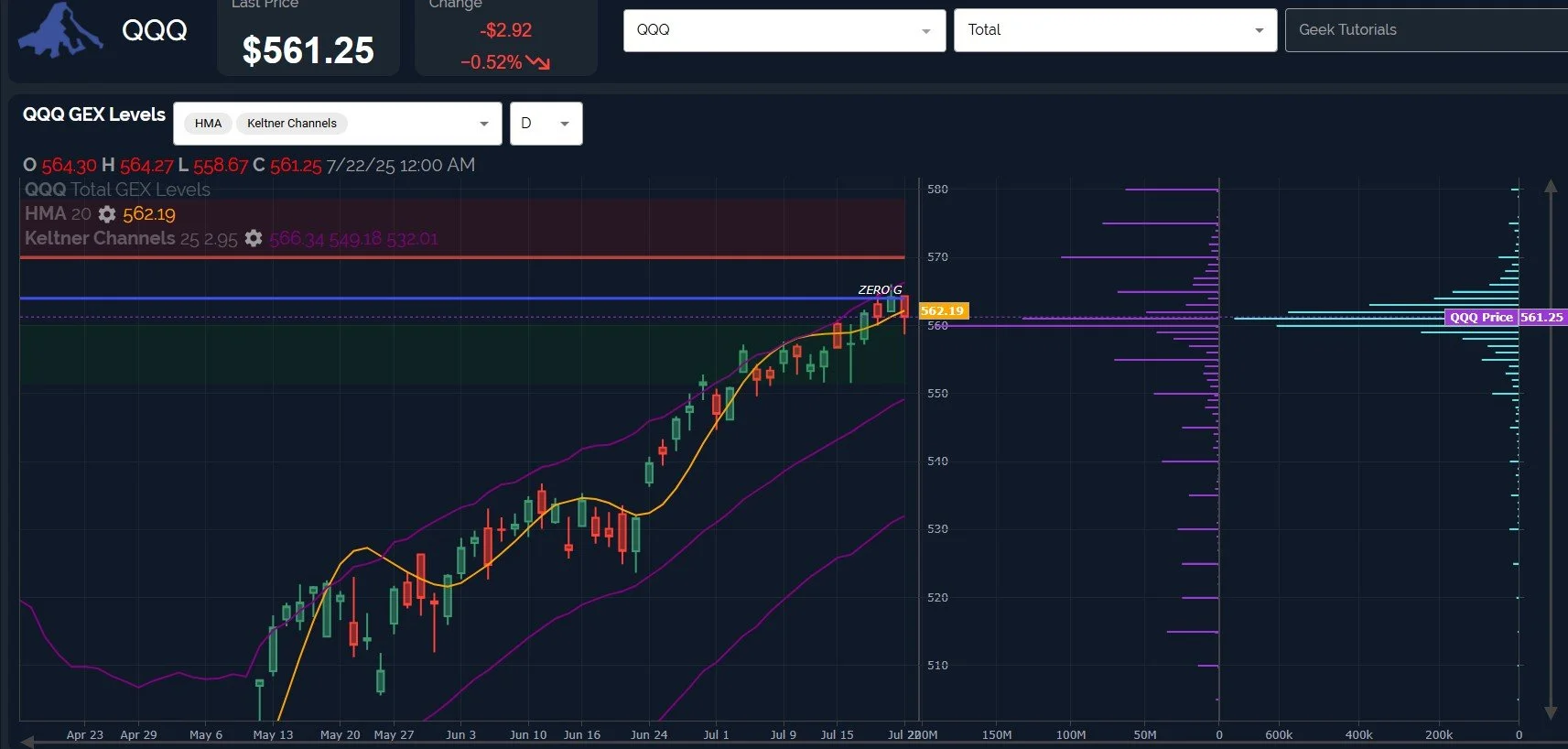
Task: Select the Keltner Channels chip
Action: click(x=292, y=124)
